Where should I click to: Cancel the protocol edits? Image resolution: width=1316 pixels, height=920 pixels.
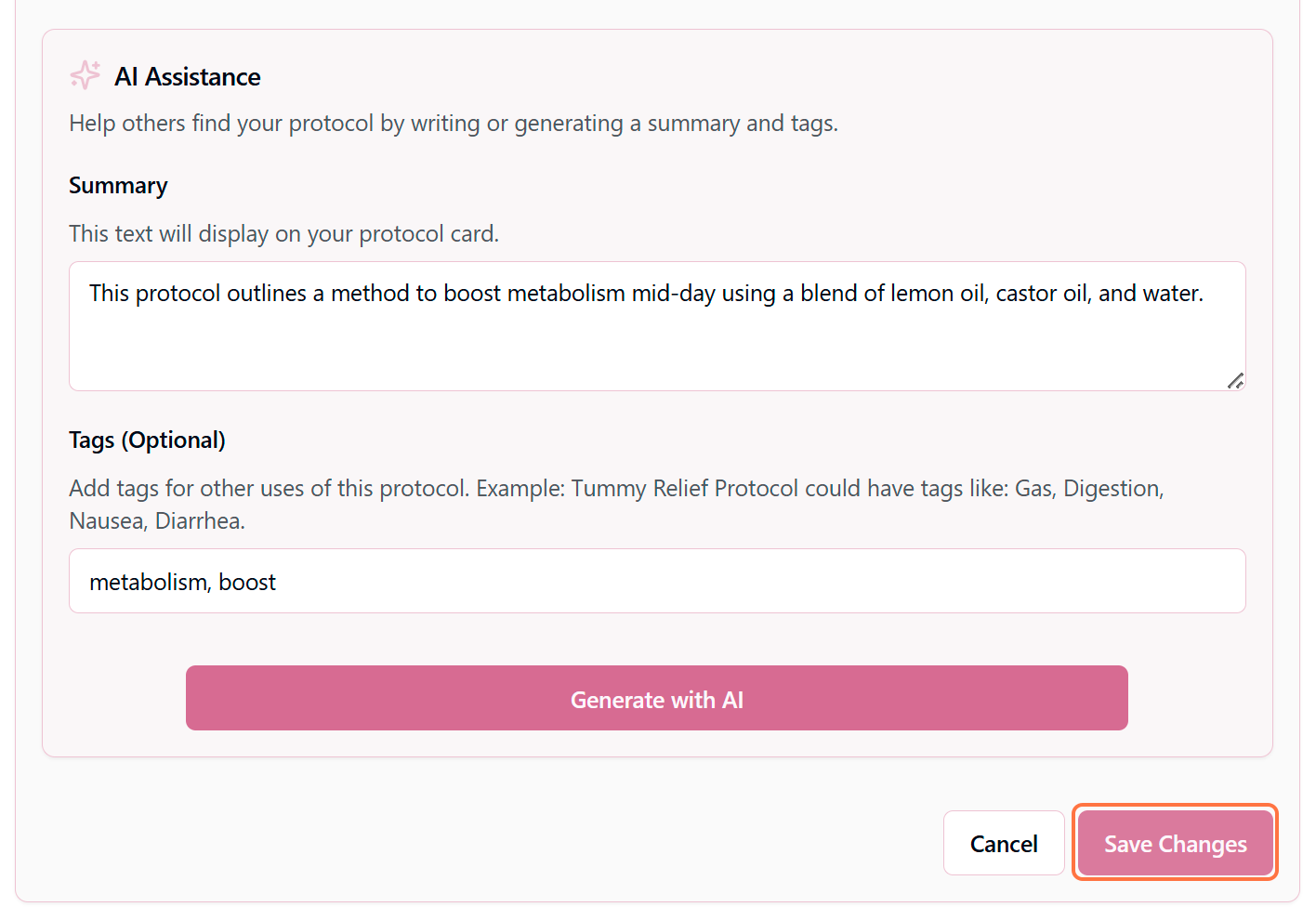coord(1003,844)
